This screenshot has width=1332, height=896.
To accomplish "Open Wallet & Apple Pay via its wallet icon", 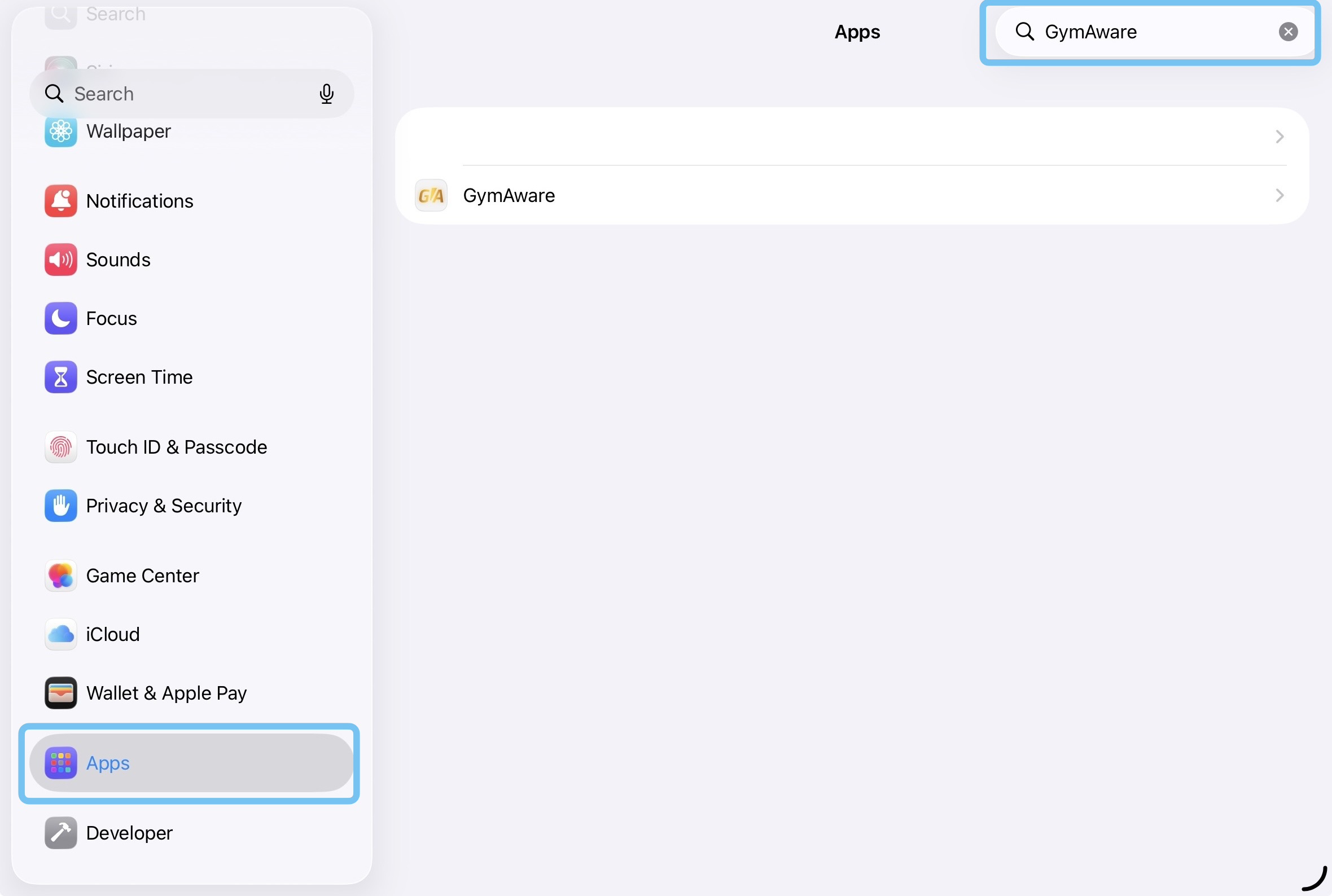I will pyautogui.click(x=60, y=693).
